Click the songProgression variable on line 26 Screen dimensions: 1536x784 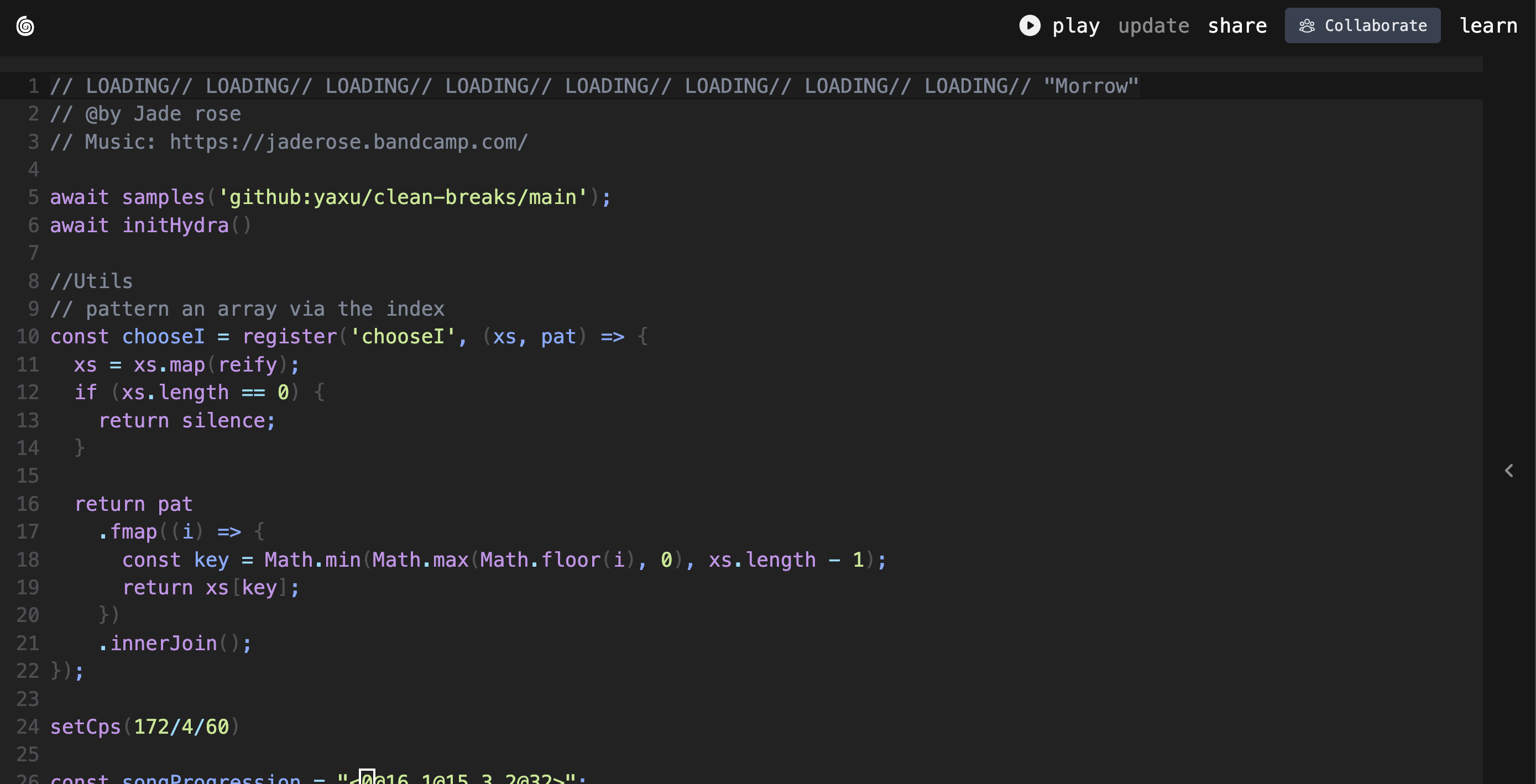point(211,778)
